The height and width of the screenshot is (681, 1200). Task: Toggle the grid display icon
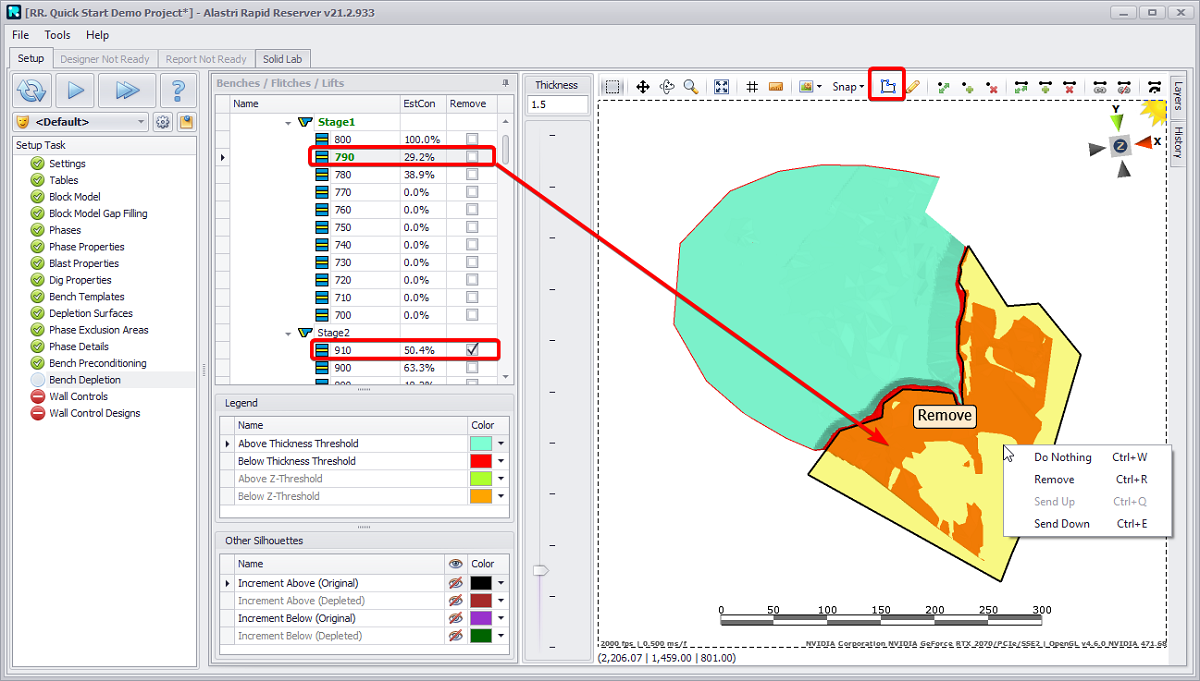pos(752,87)
